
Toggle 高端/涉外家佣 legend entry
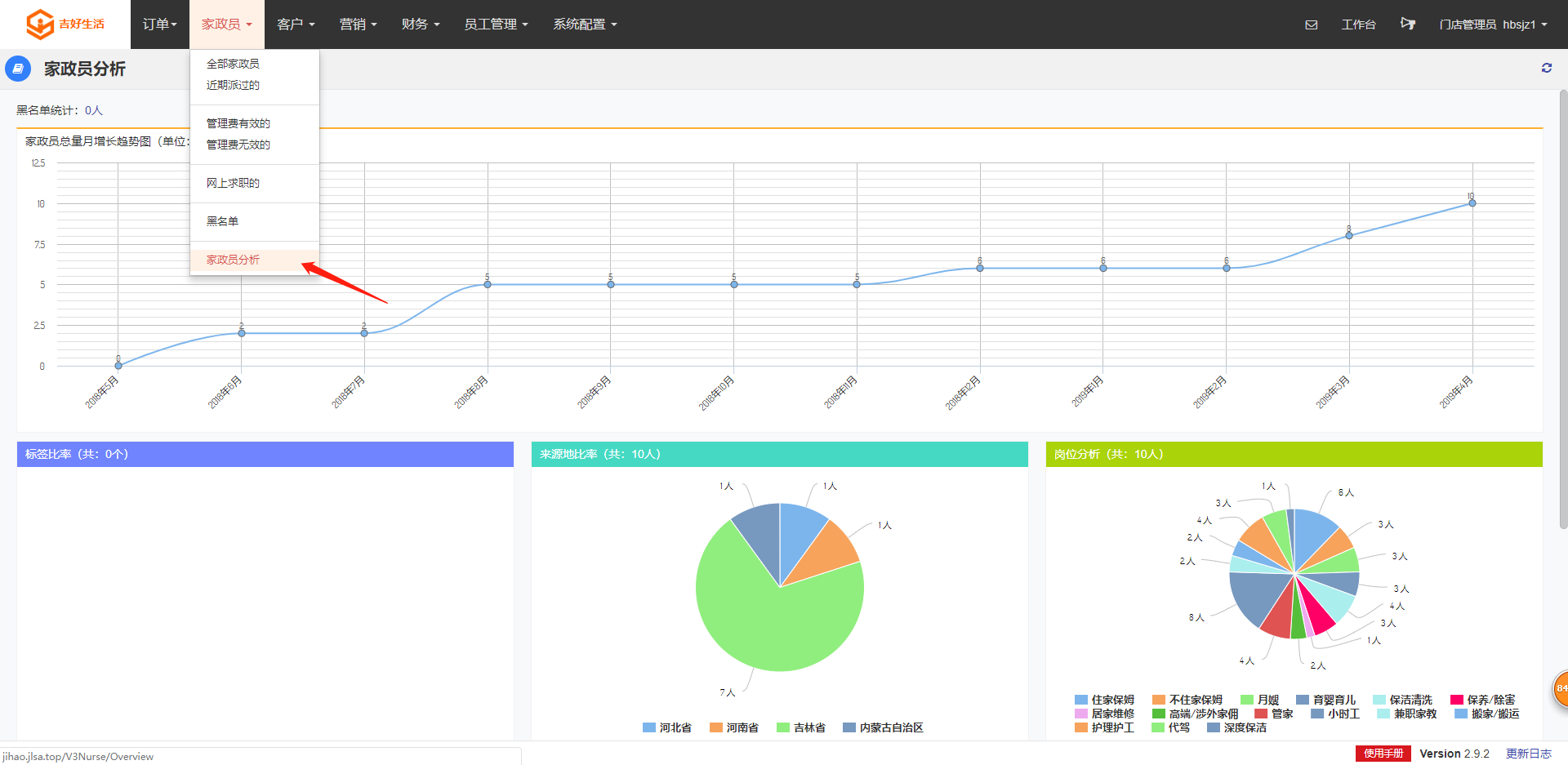[1195, 714]
